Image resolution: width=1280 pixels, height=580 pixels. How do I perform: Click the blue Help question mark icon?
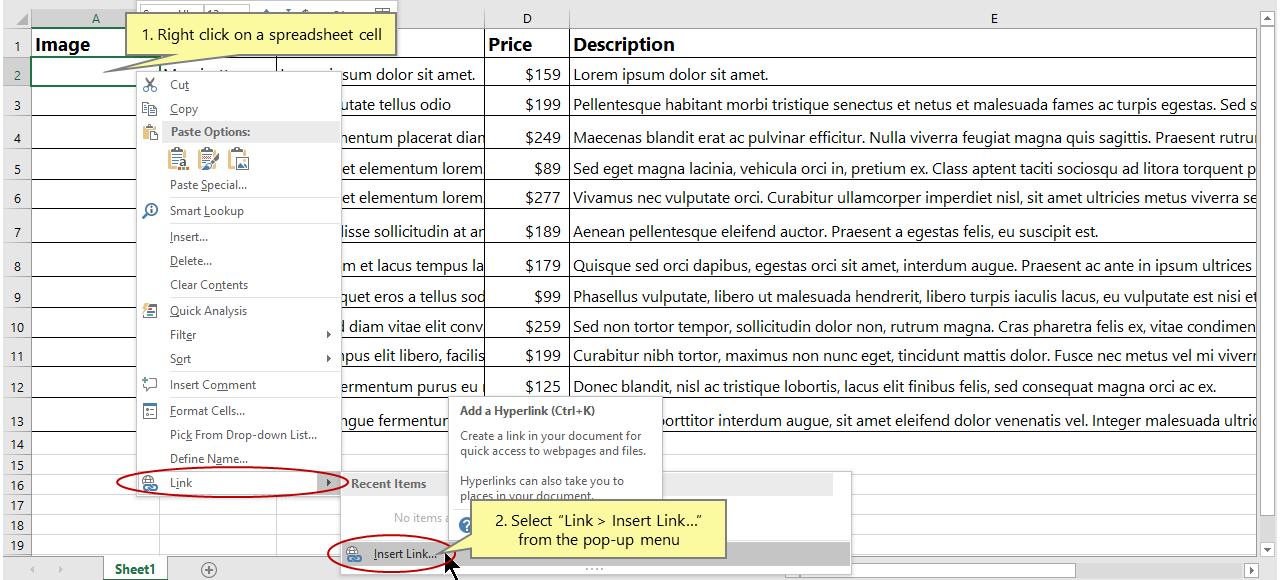(x=465, y=523)
